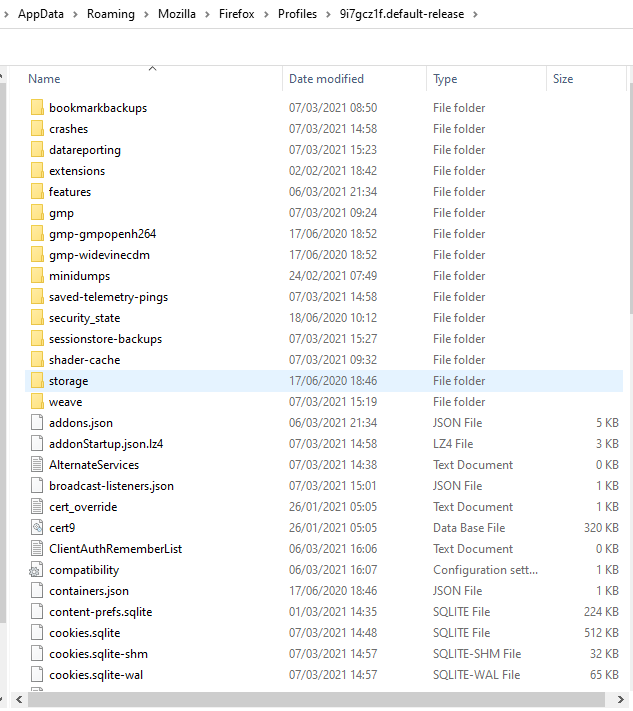Click the extensions folder icon
The width and height of the screenshot is (633, 711).
click(37, 170)
